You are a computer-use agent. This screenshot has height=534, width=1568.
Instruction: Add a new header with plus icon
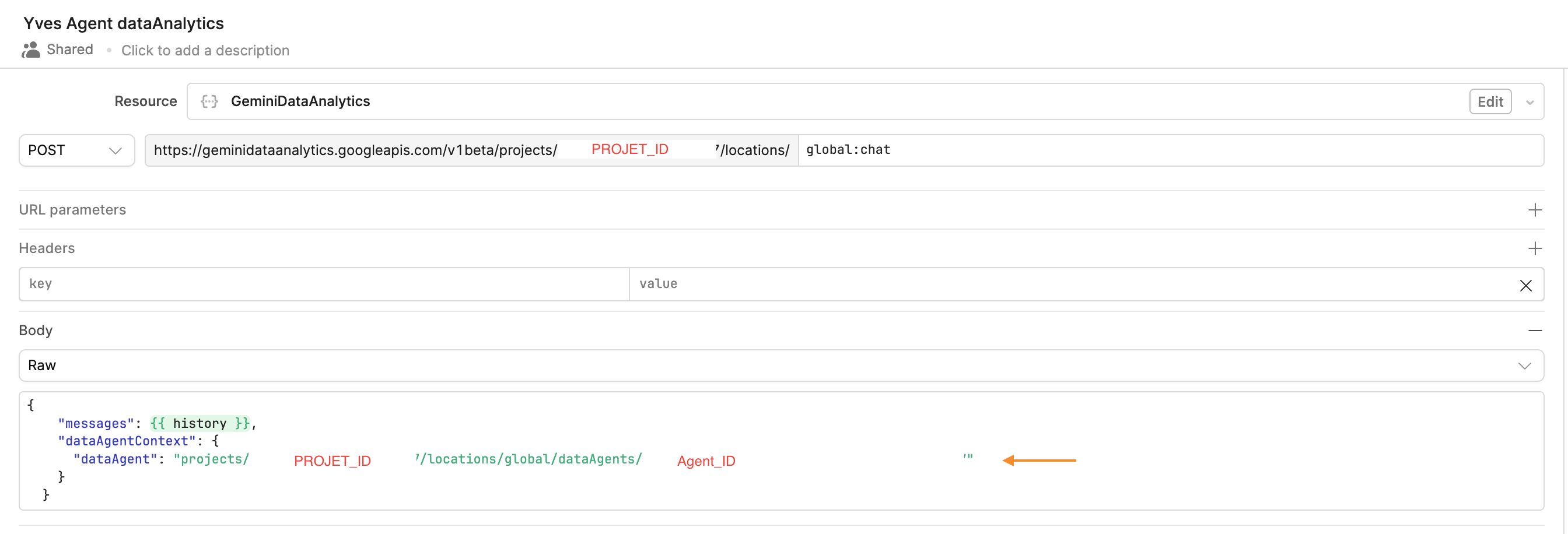(x=1535, y=248)
